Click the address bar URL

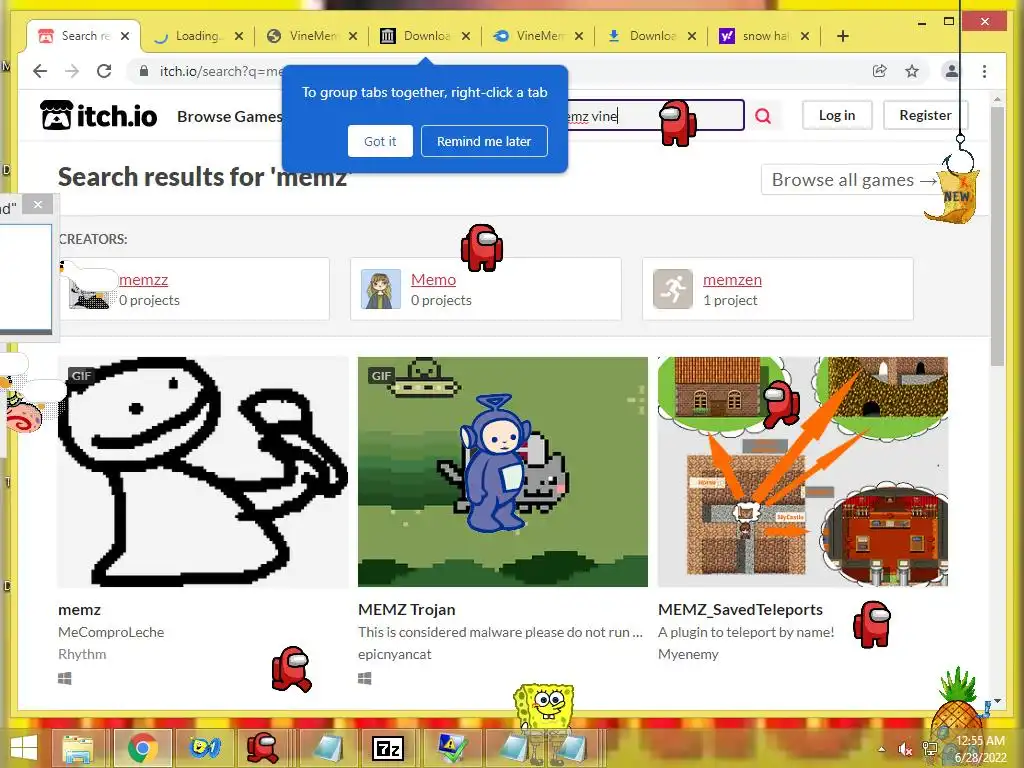tap(221, 71)
